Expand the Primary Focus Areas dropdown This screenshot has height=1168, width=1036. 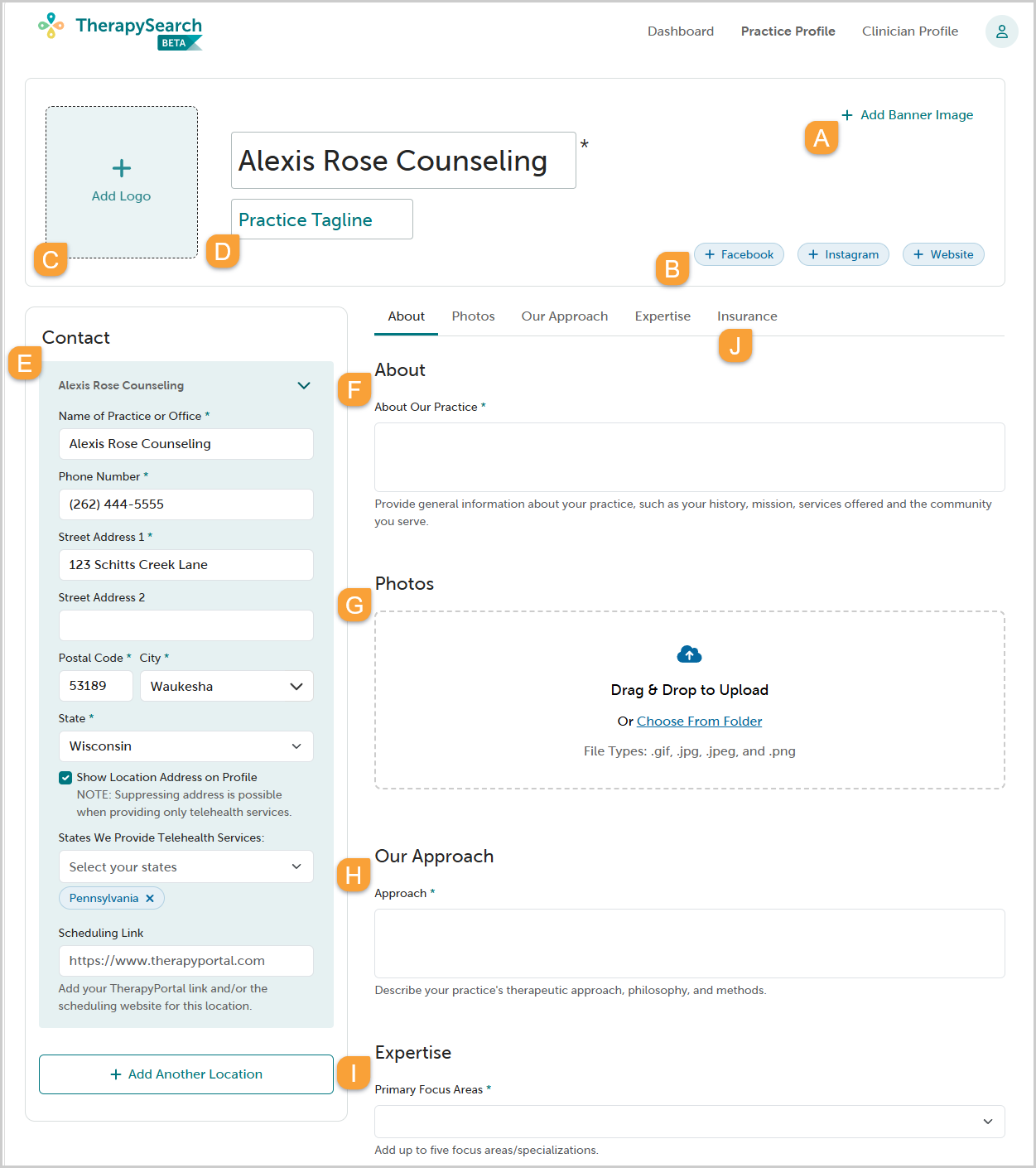click(690, 1122)
